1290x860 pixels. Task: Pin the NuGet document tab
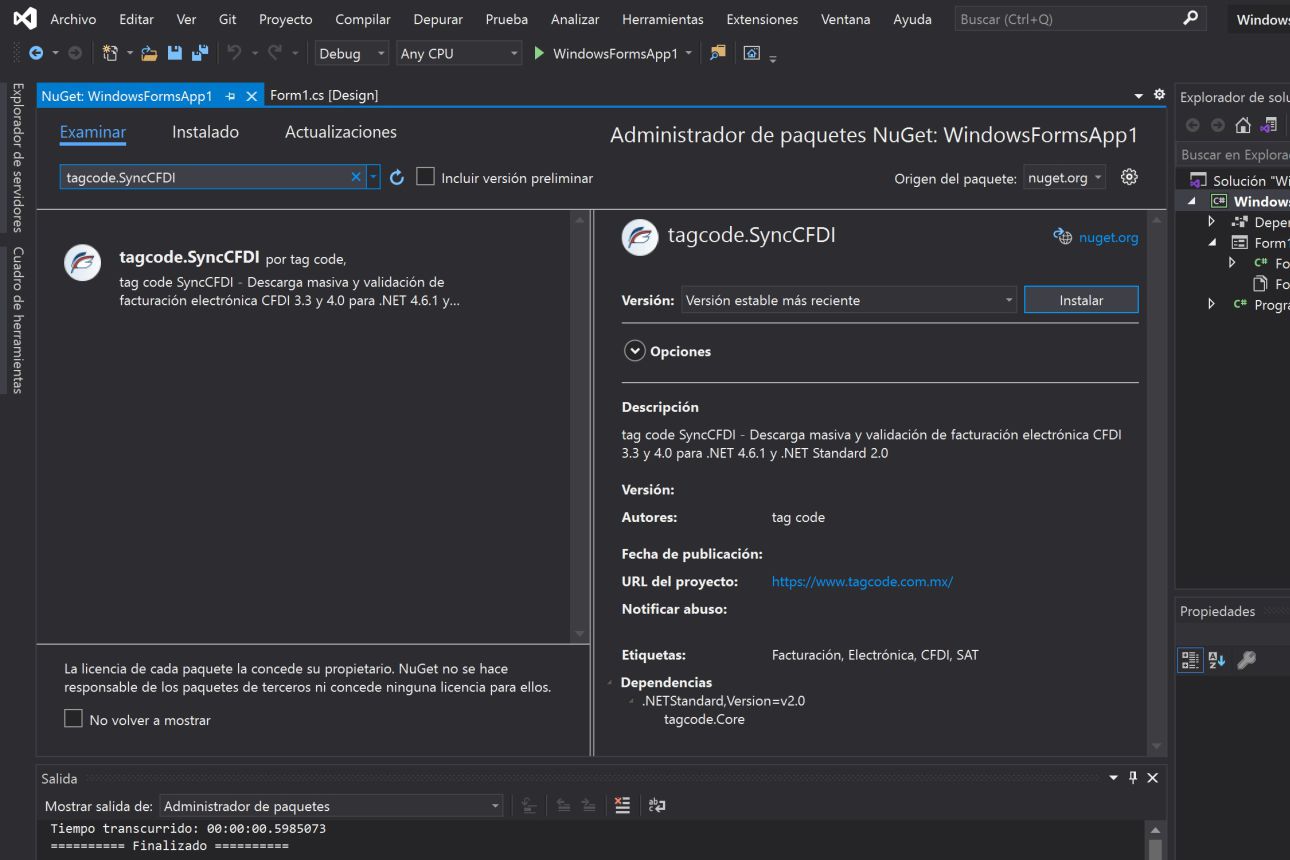coord(231,96)
